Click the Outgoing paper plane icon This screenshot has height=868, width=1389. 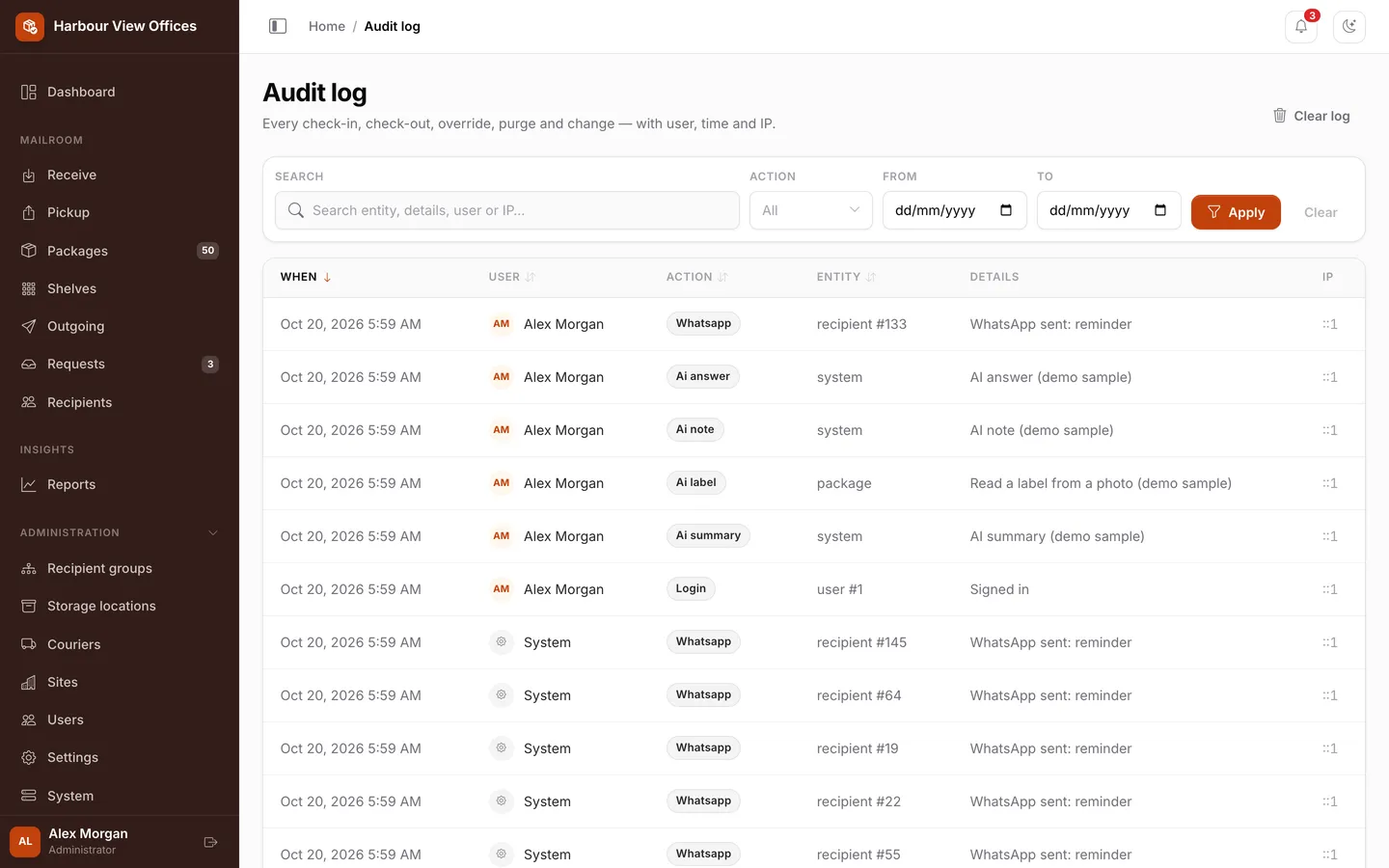click(x=29, y=326)
